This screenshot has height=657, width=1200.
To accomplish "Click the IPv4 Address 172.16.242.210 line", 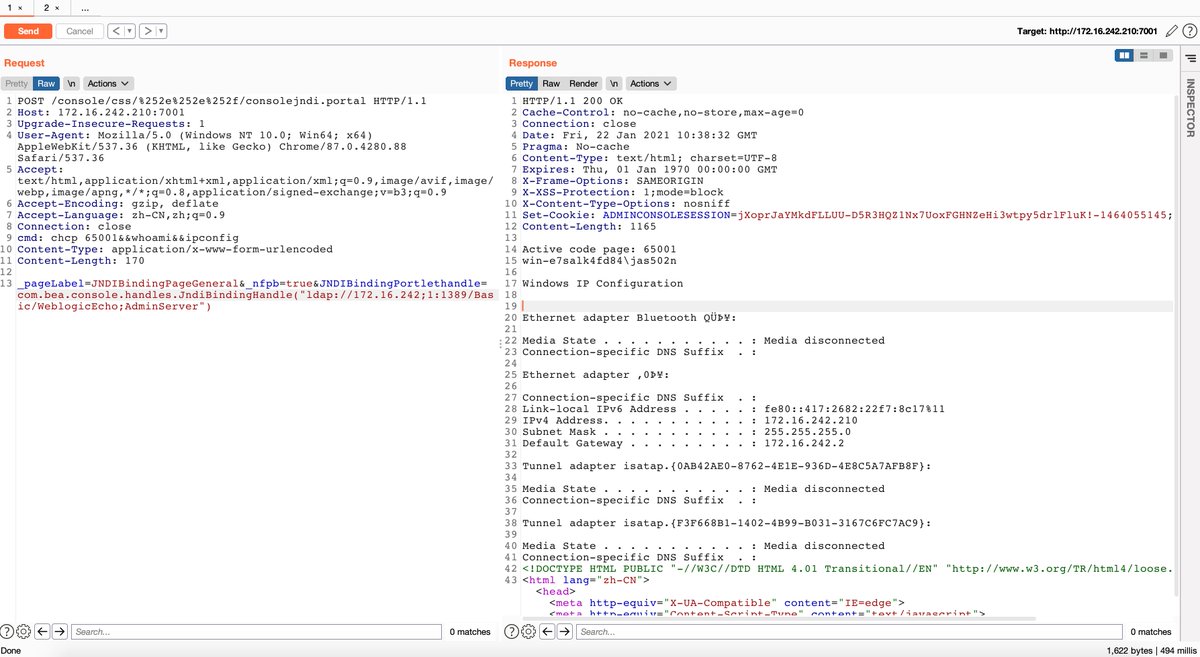I will [689, 421].
